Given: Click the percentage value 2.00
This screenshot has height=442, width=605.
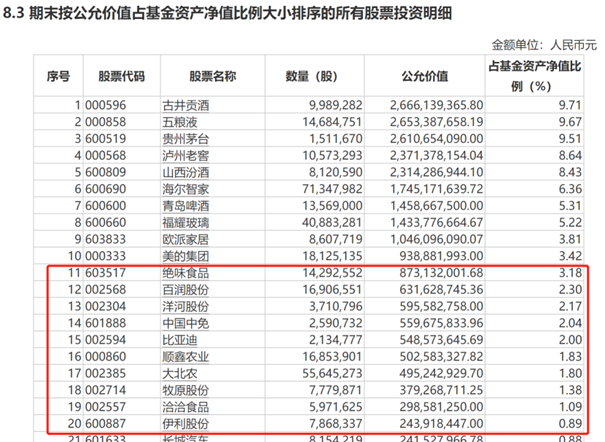Looking at the screenshot, I should coord(570,340).
